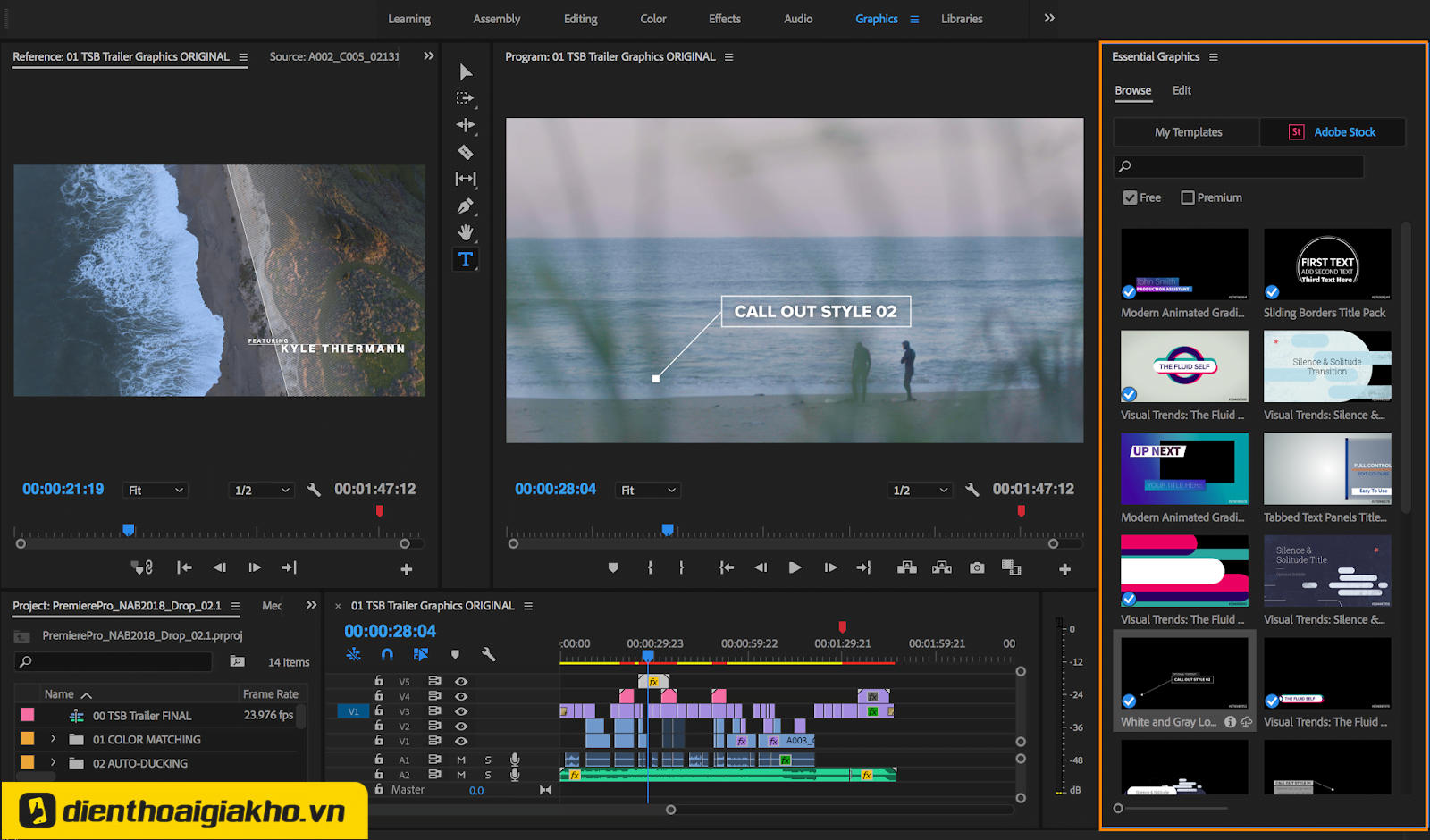1430x840 pixels.
Task: Switch to the Libraries workspace
Action: click(962, 19)
